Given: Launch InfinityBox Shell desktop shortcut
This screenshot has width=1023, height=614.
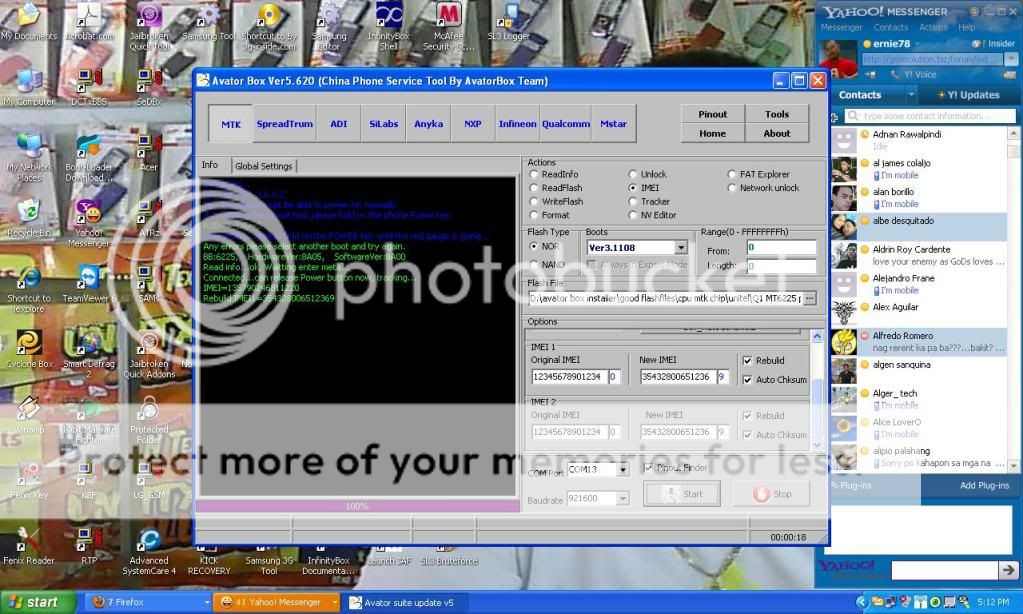Looking at the screenshot, I should coord(388,18).
